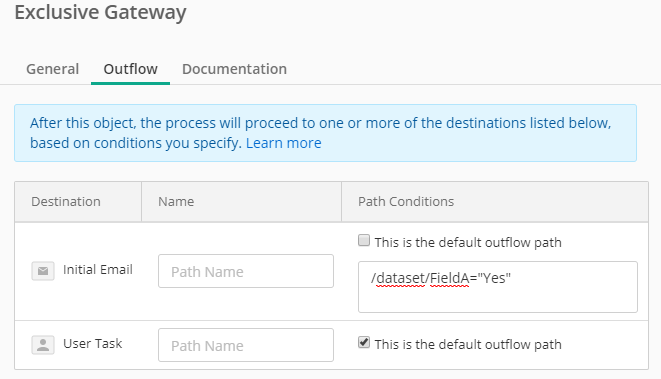661x379 pixels.
Task: Click the default outflow label in Initial Email row
Action: coord(468,242)
